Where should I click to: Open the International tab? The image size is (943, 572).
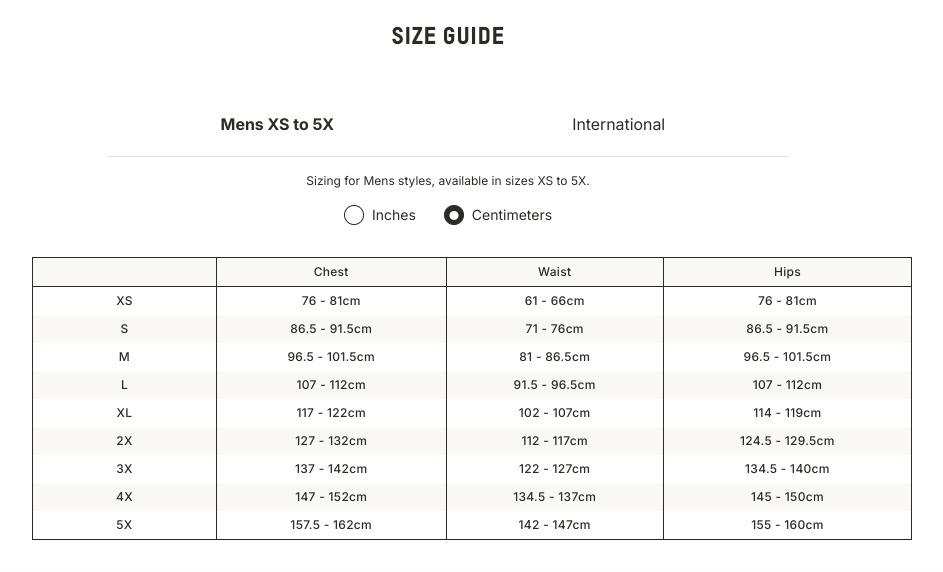pyautogui.click(x=618, y=125)
